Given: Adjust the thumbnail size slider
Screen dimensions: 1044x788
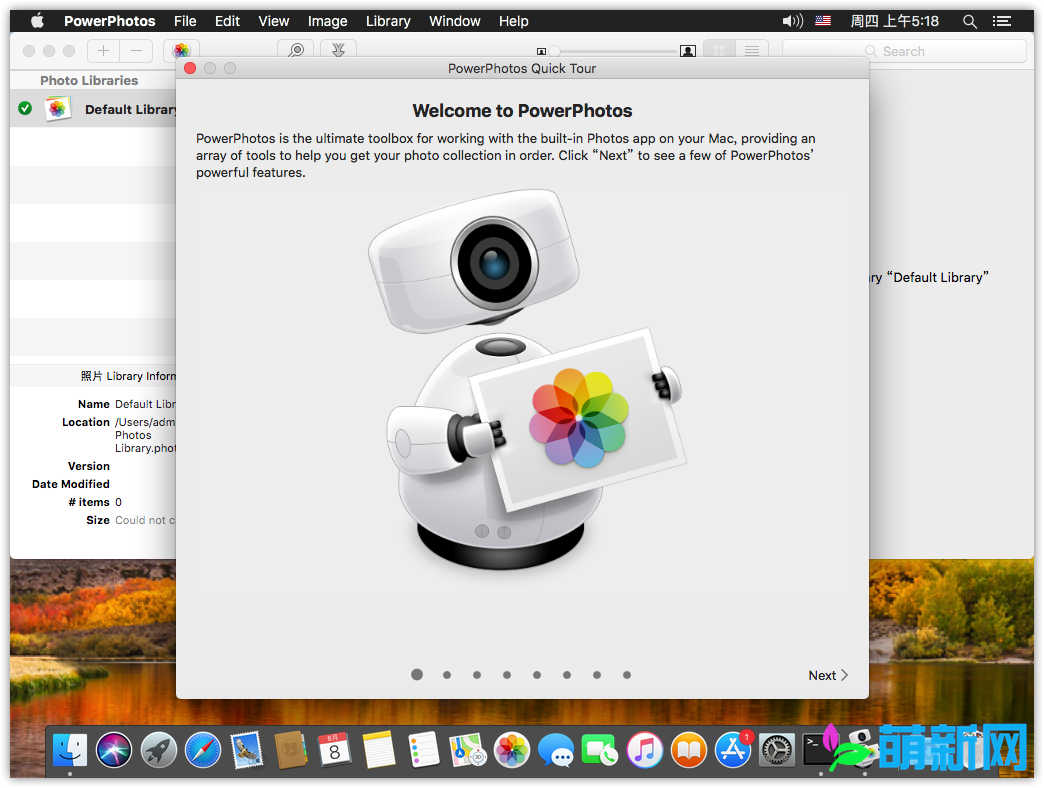Looking at the screenshot, I should (x=554, y=51).
